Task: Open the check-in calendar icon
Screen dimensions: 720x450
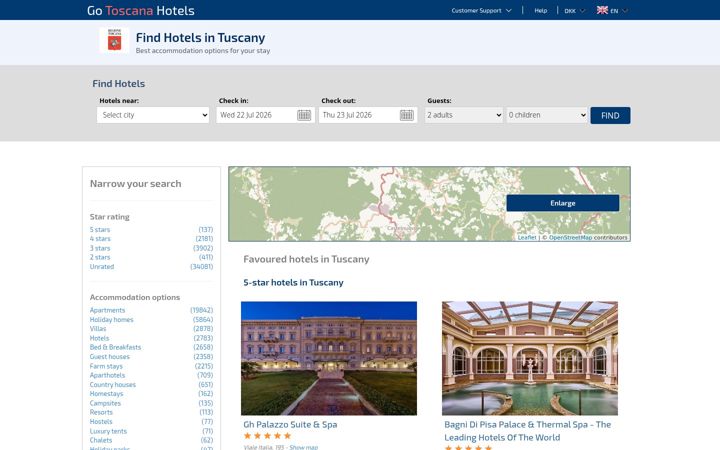Action: (304, 115)
